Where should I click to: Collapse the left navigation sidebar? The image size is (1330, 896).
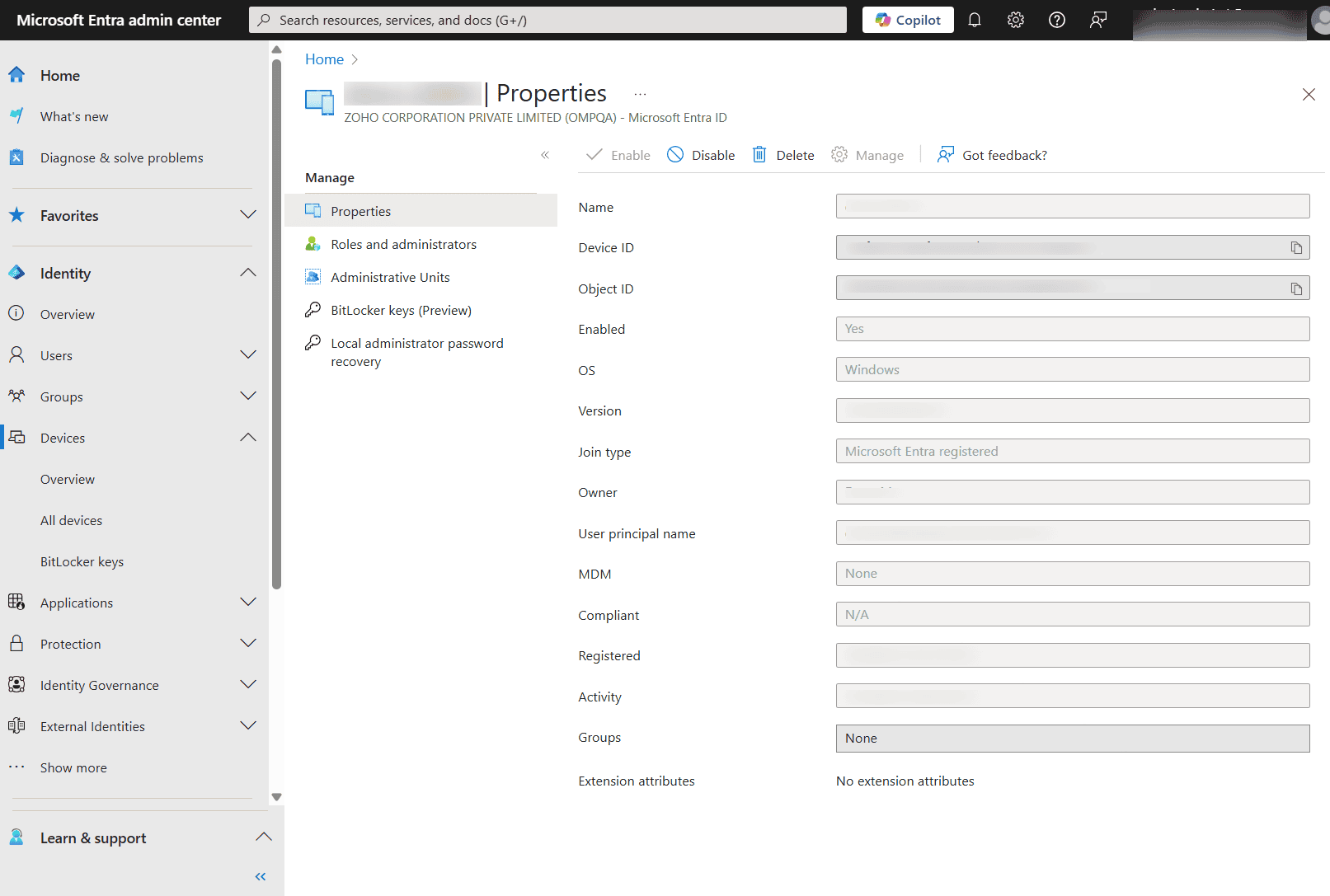261,876
